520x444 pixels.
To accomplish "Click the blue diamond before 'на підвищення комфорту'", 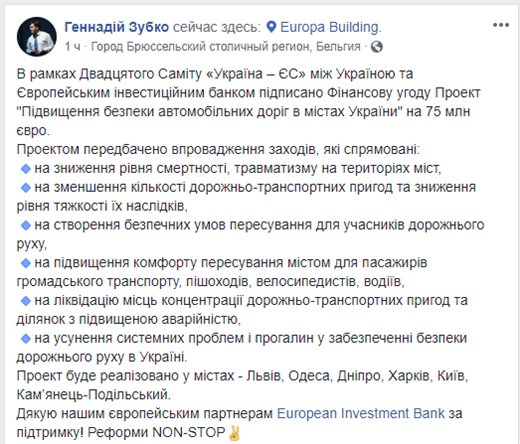I will 26,263.
